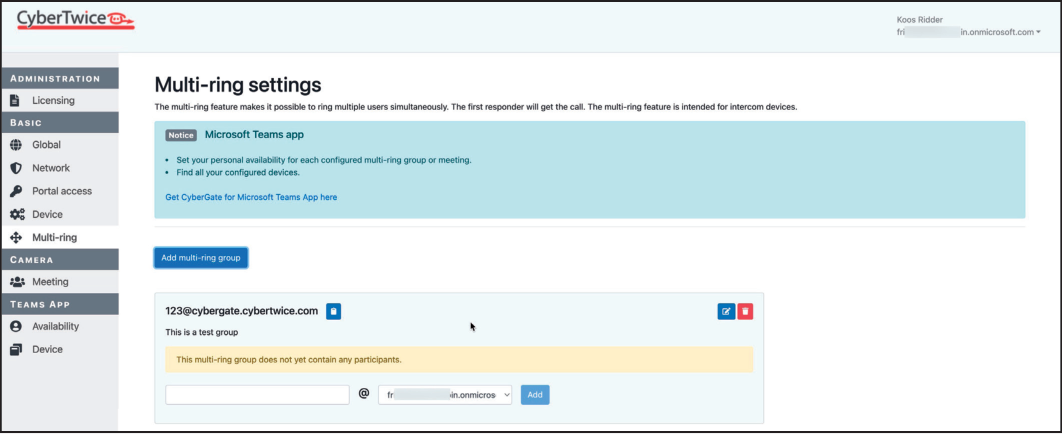The height and width of the screenshot is (435, 1062).
Task: Click Add multi-ring group button
Action: coord(200,258)
